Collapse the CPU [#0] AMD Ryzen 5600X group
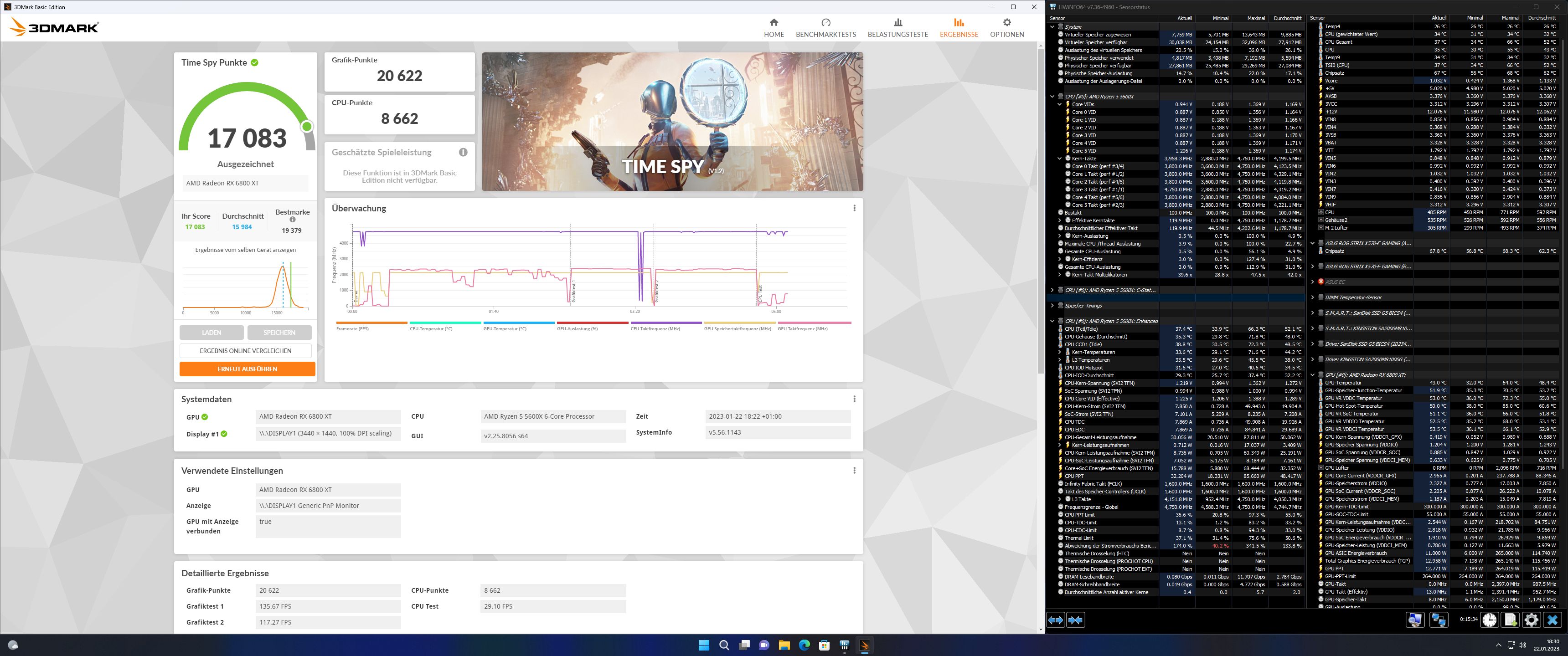This screenshot has height=656, width=1568. pos(1052,96)
